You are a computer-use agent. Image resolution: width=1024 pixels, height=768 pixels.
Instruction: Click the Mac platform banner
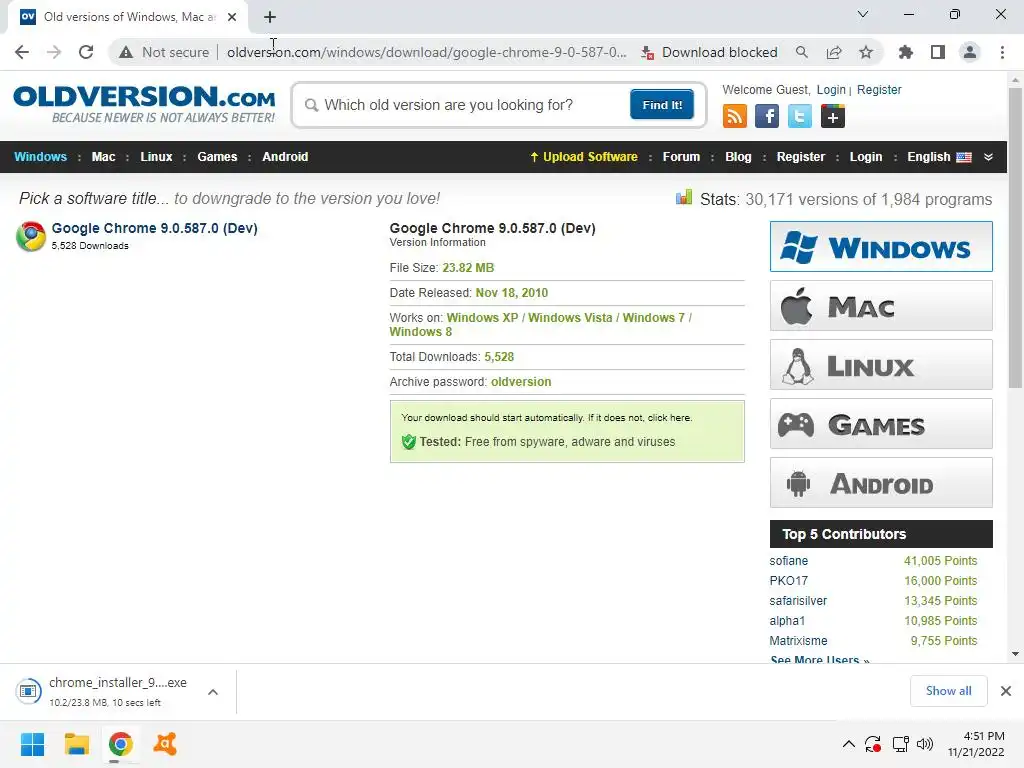tap(881, 306)
